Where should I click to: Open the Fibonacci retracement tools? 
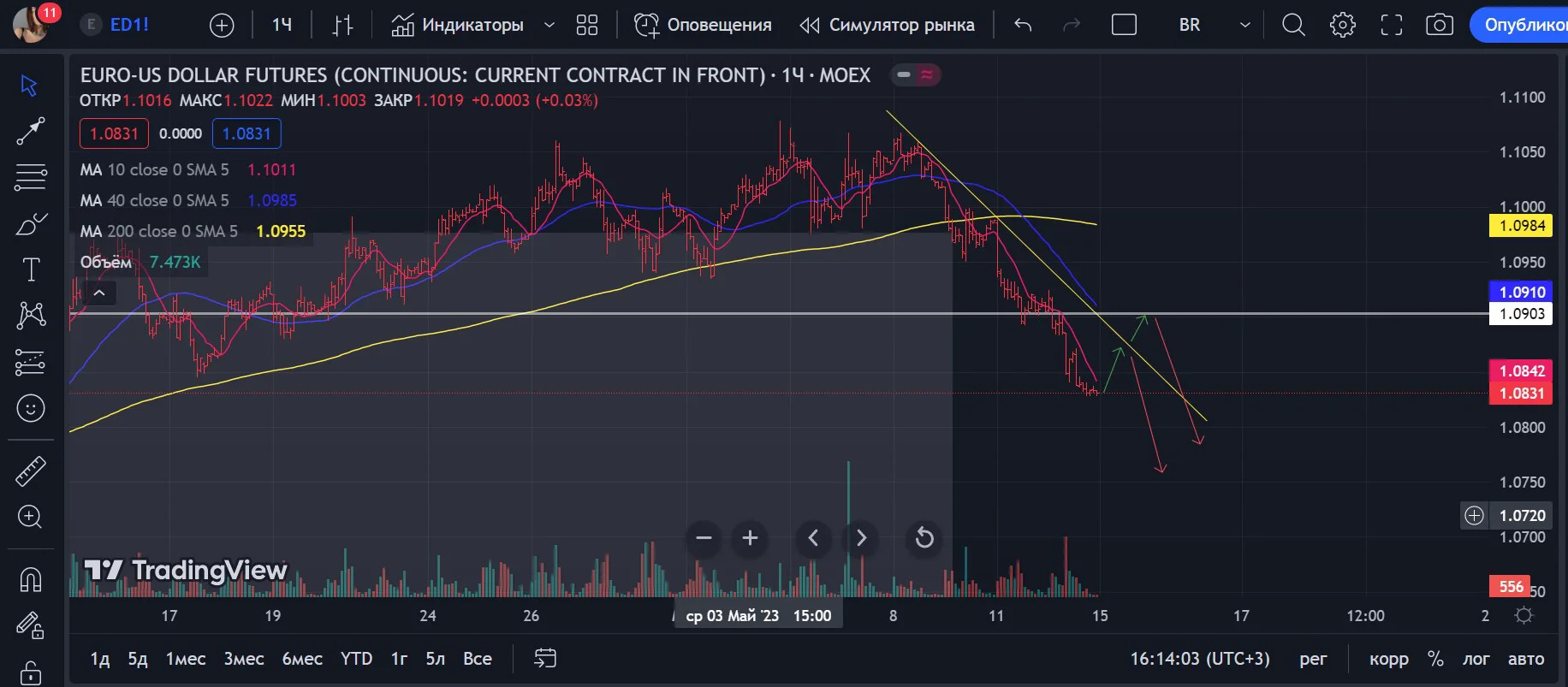coord(30,177)
